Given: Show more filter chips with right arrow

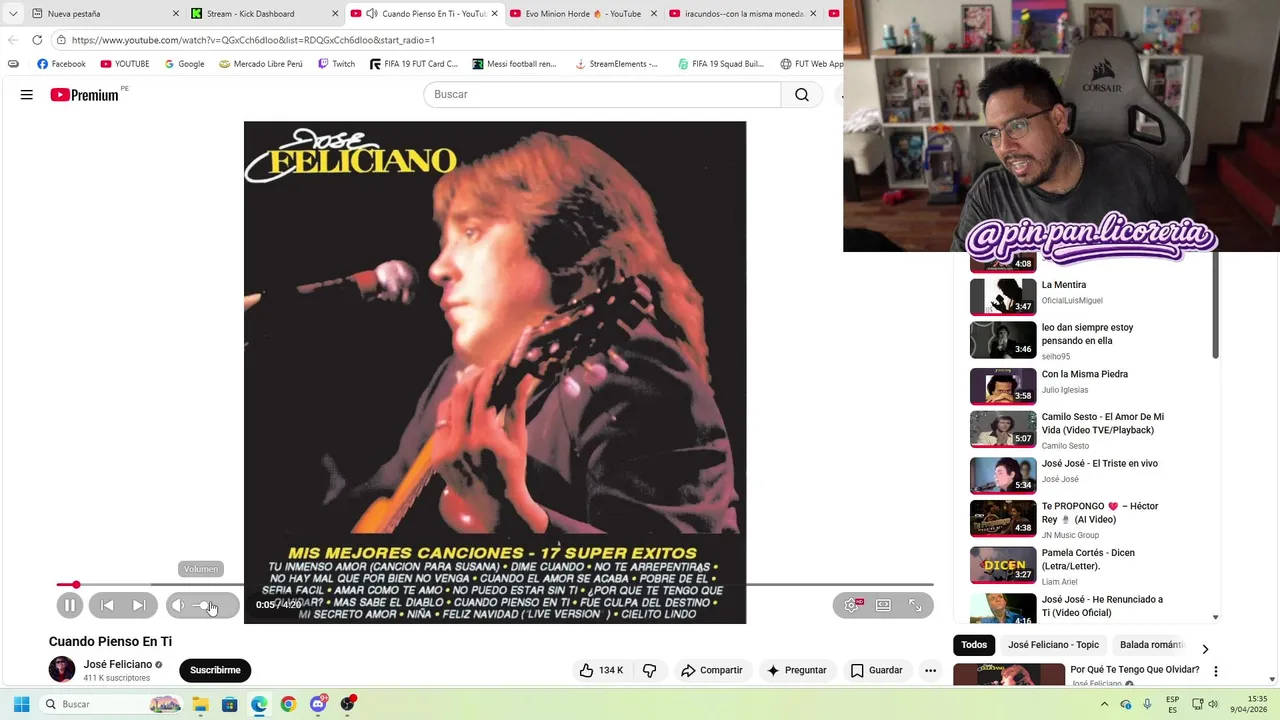Looking at the screenshot, I should point(1205,648).
